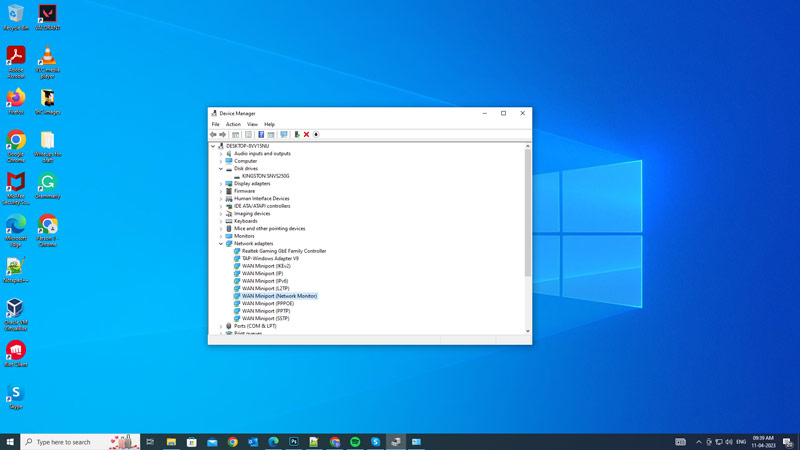Click the Back arrow in Device Manager toolbar
The image size is (800, 450).
pyautogui.click(x=213, y=135)
